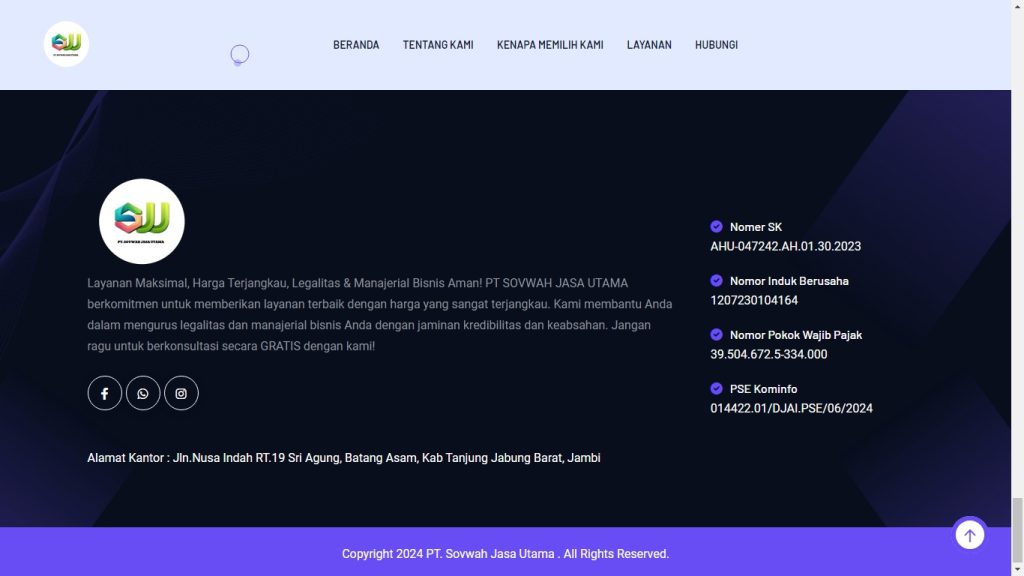Open the TENTANG KAMI menu item

(438, 45)
